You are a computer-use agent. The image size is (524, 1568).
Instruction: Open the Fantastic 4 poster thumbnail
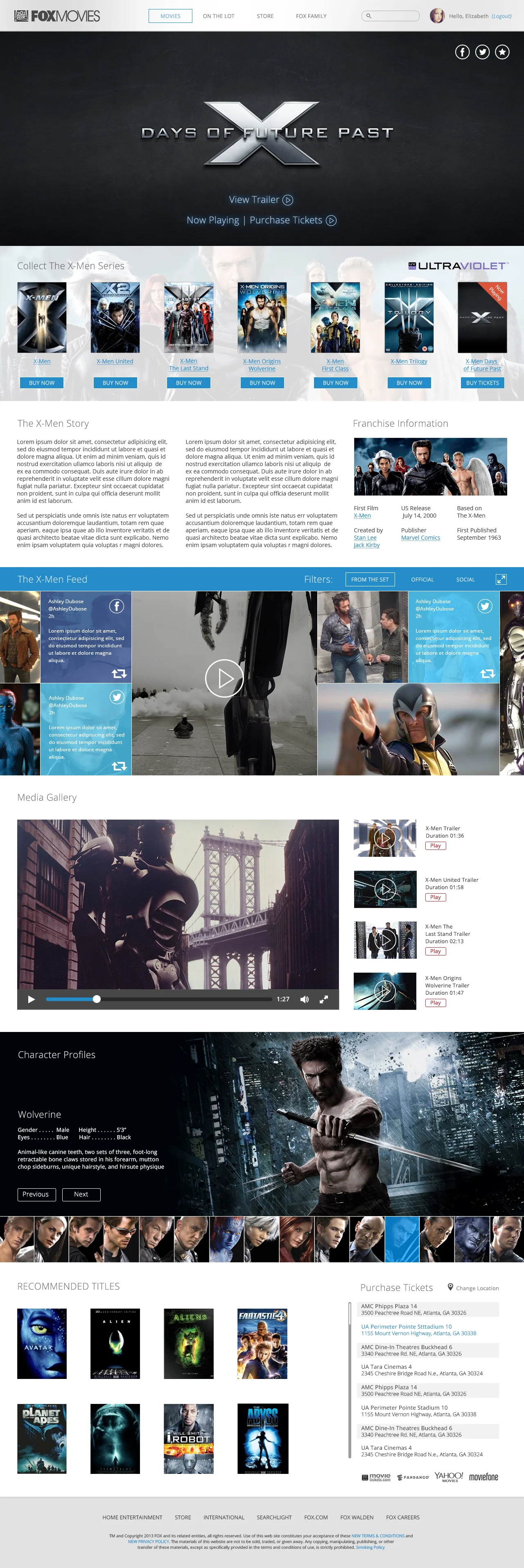tap(262, 1344)
